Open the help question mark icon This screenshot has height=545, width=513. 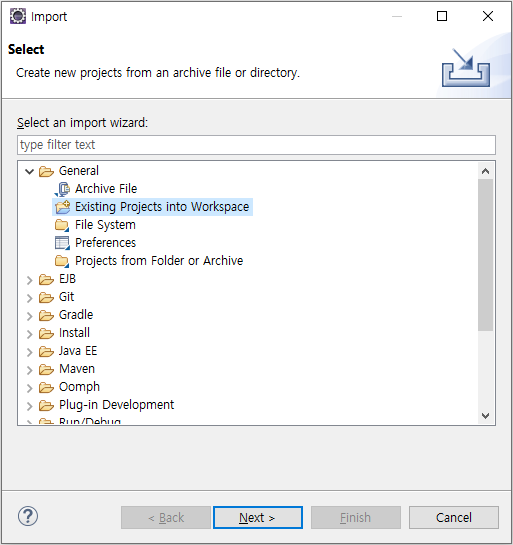[28, 516]
